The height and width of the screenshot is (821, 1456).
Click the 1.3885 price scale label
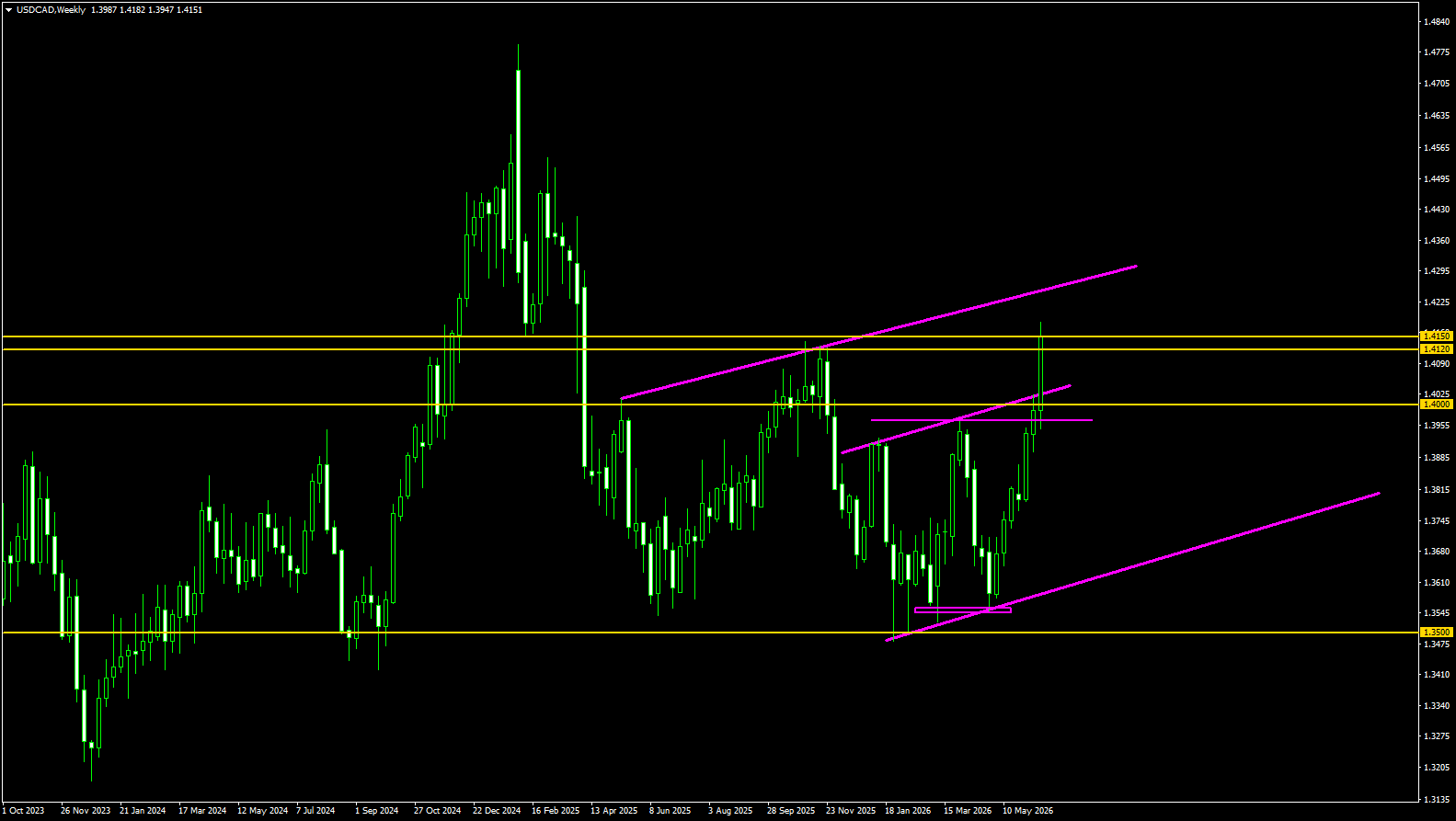pyautogui.click(x=1437, y=458)
